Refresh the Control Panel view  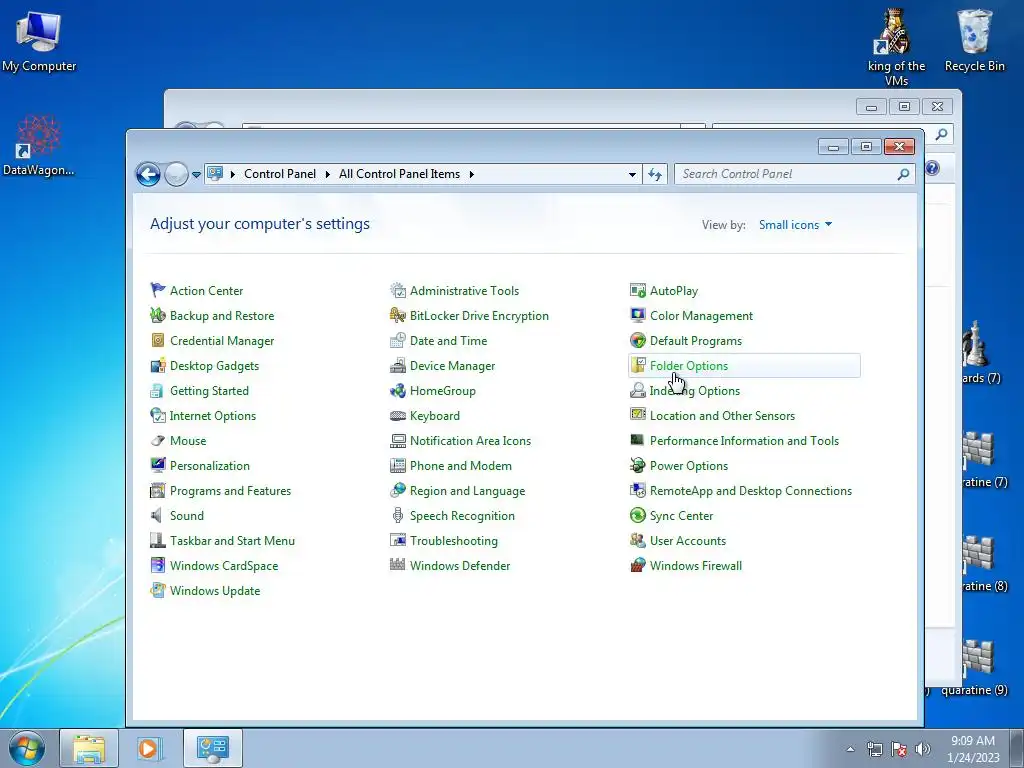654,174
